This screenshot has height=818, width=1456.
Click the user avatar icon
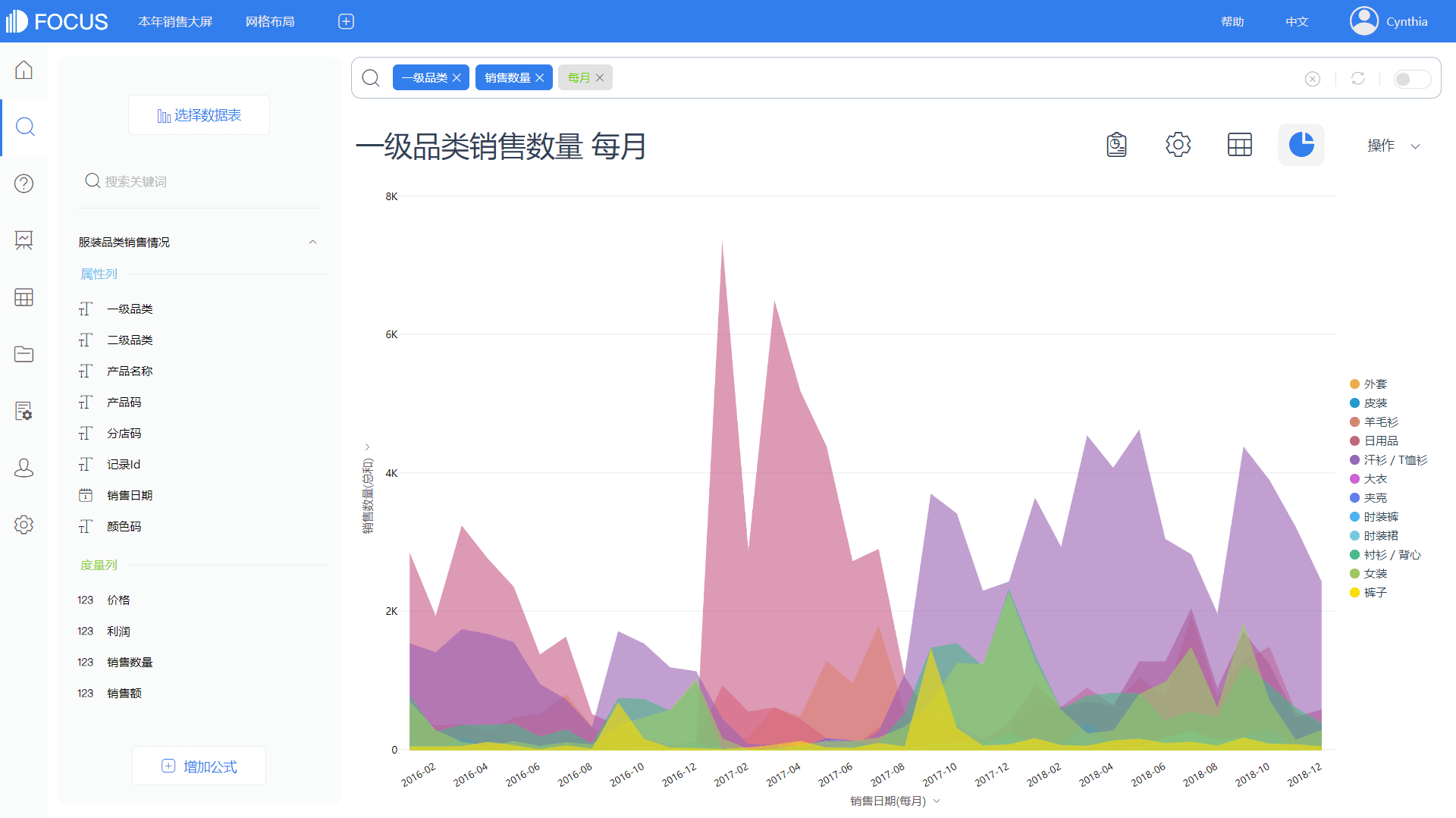[x=1363, y=21]
